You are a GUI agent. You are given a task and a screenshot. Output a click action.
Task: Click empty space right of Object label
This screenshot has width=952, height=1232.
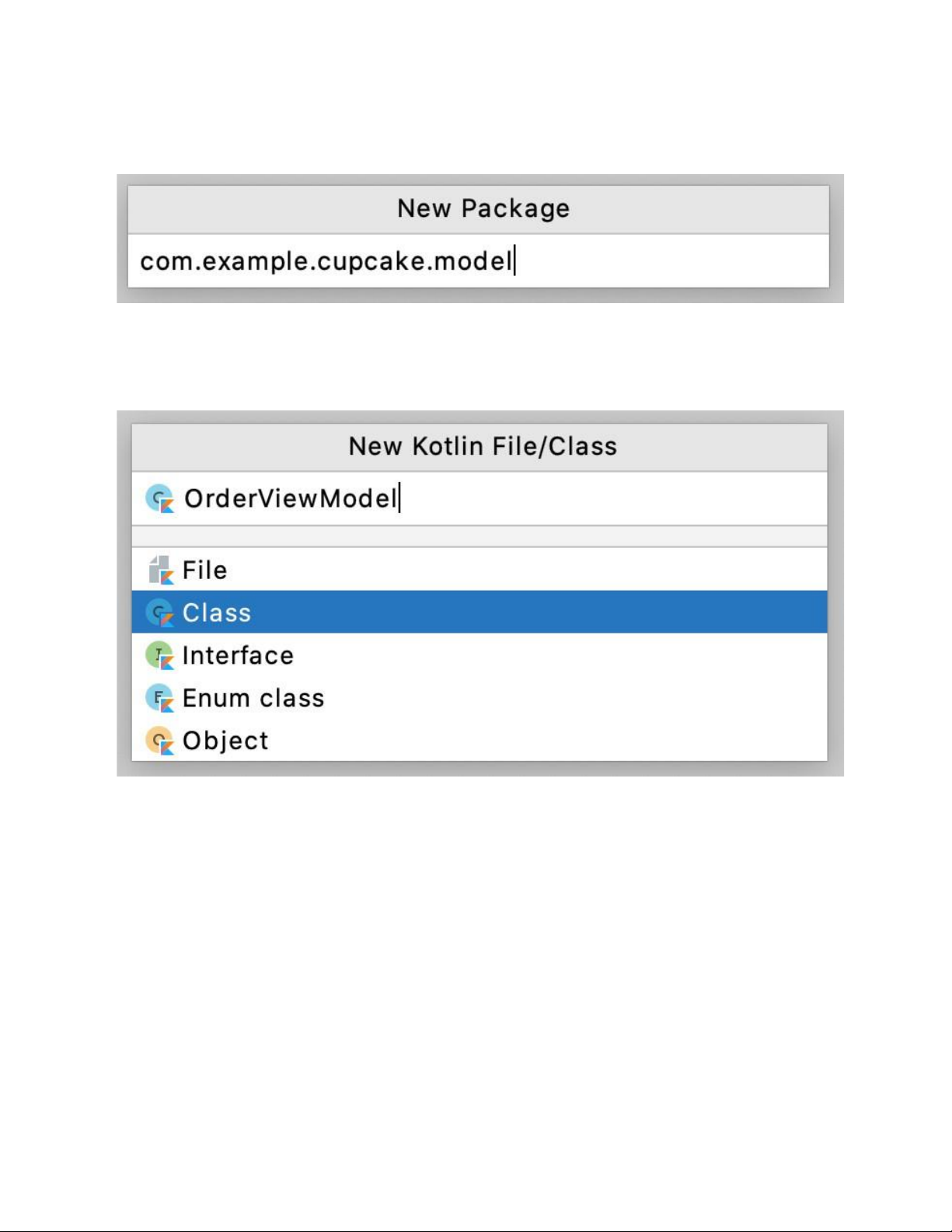544,741
